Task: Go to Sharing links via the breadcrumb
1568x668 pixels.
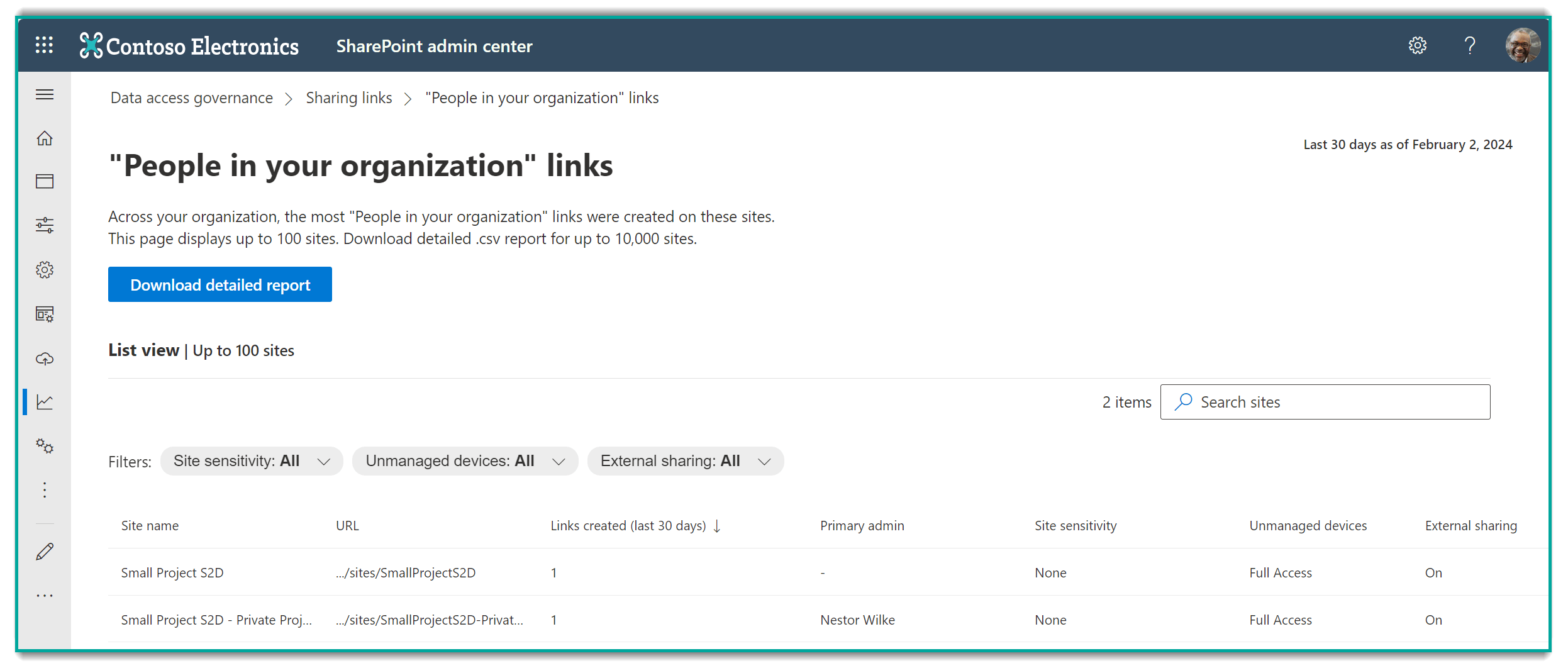Action: [348, 97]
